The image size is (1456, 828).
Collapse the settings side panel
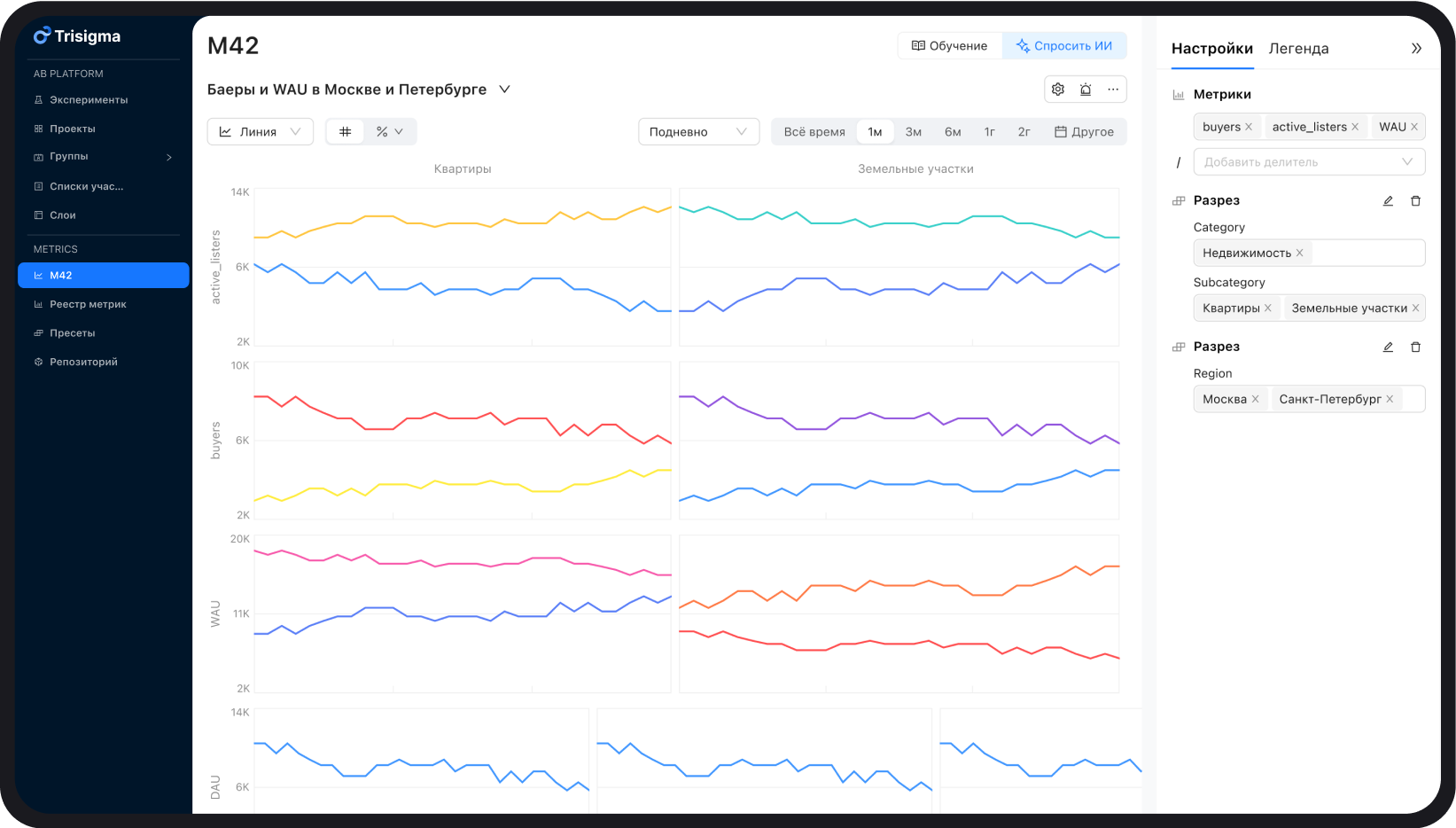(1416, 49)
